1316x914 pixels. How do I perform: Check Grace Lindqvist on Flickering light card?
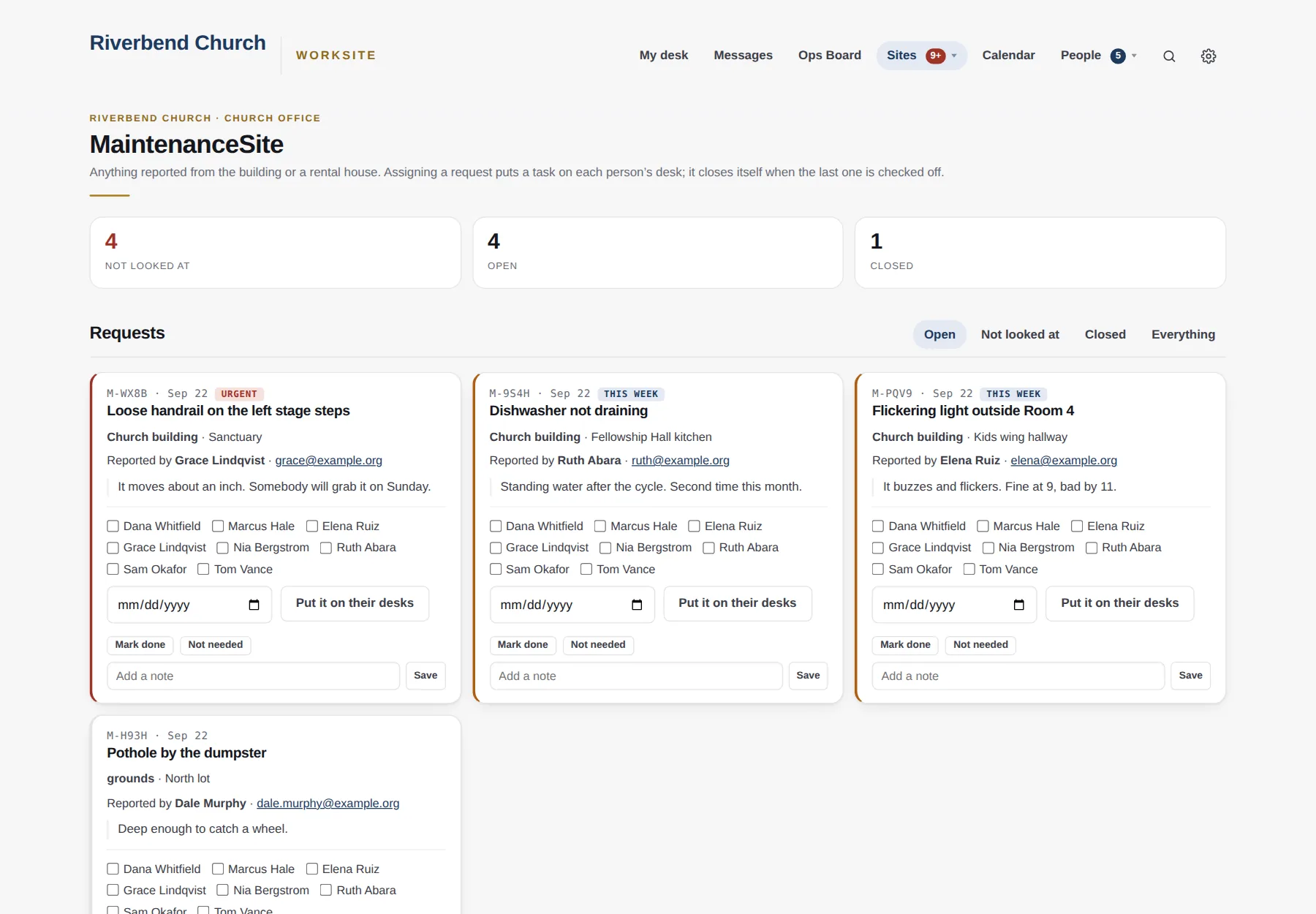point(878,548)
